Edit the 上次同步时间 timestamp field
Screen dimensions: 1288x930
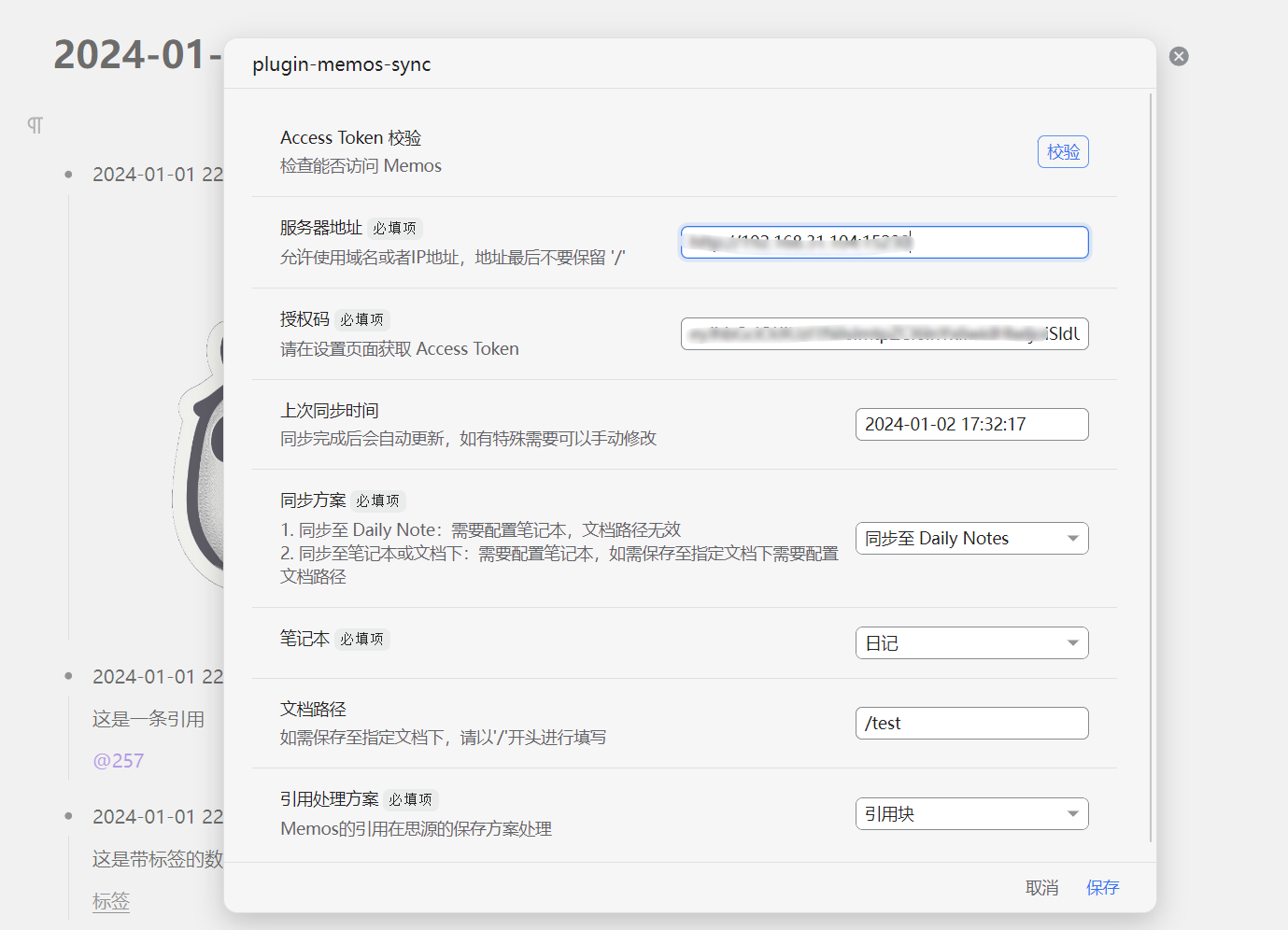tap(971, 425)
